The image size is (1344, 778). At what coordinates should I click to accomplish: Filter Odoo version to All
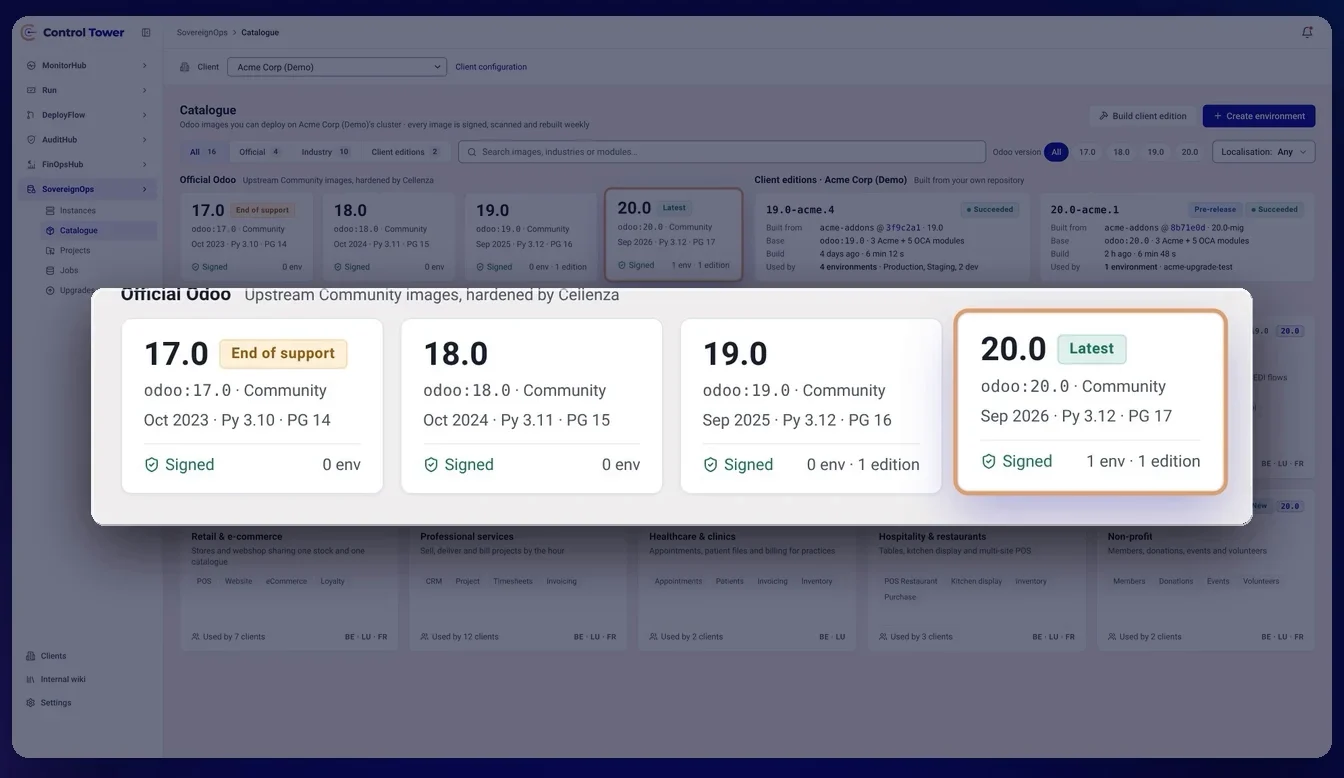pyautogui.click(x=1056, y=152)
